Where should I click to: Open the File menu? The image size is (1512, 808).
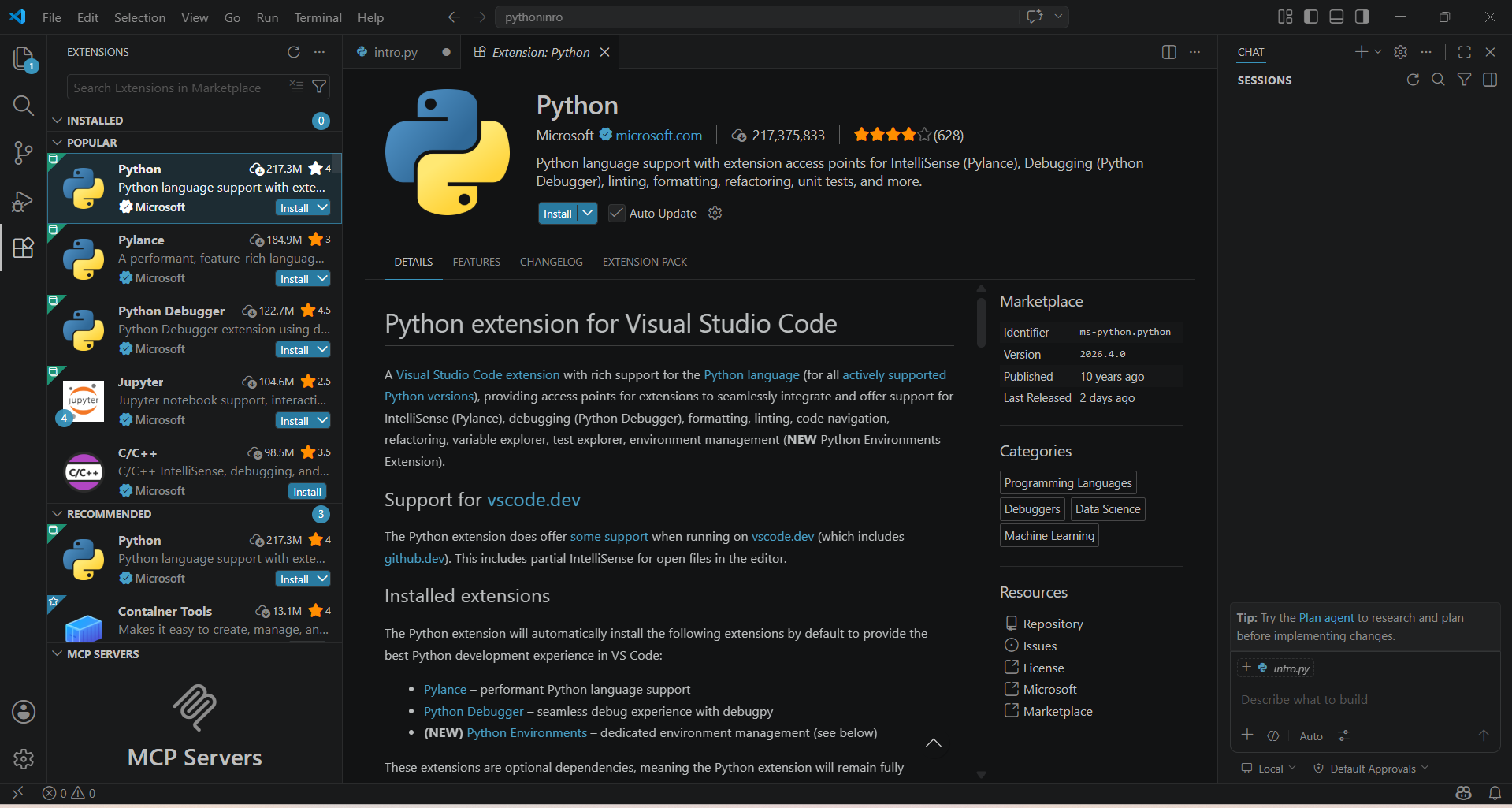pyautogui.click(x=52, y=17)
